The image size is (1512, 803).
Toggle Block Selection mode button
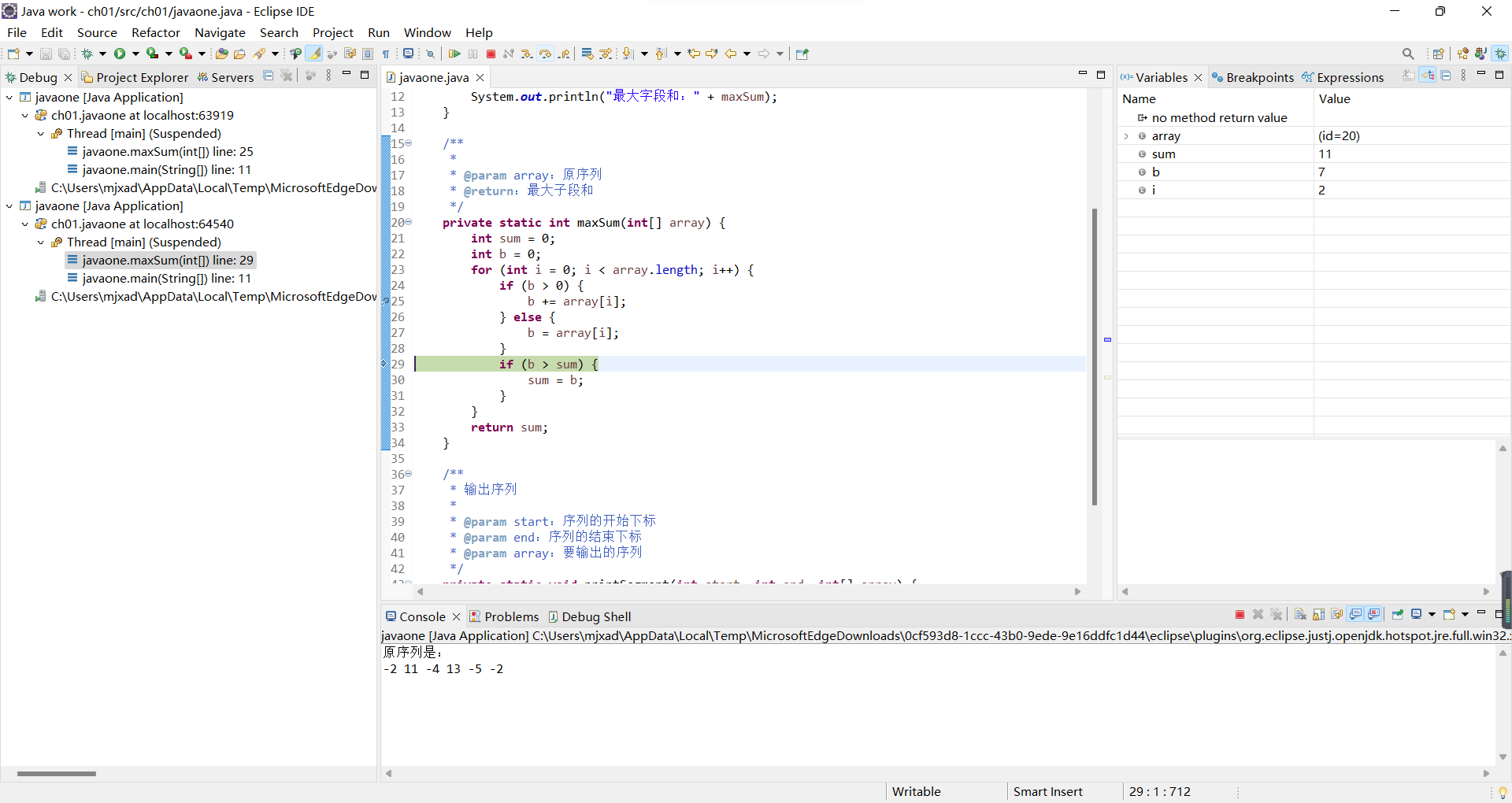367,54
